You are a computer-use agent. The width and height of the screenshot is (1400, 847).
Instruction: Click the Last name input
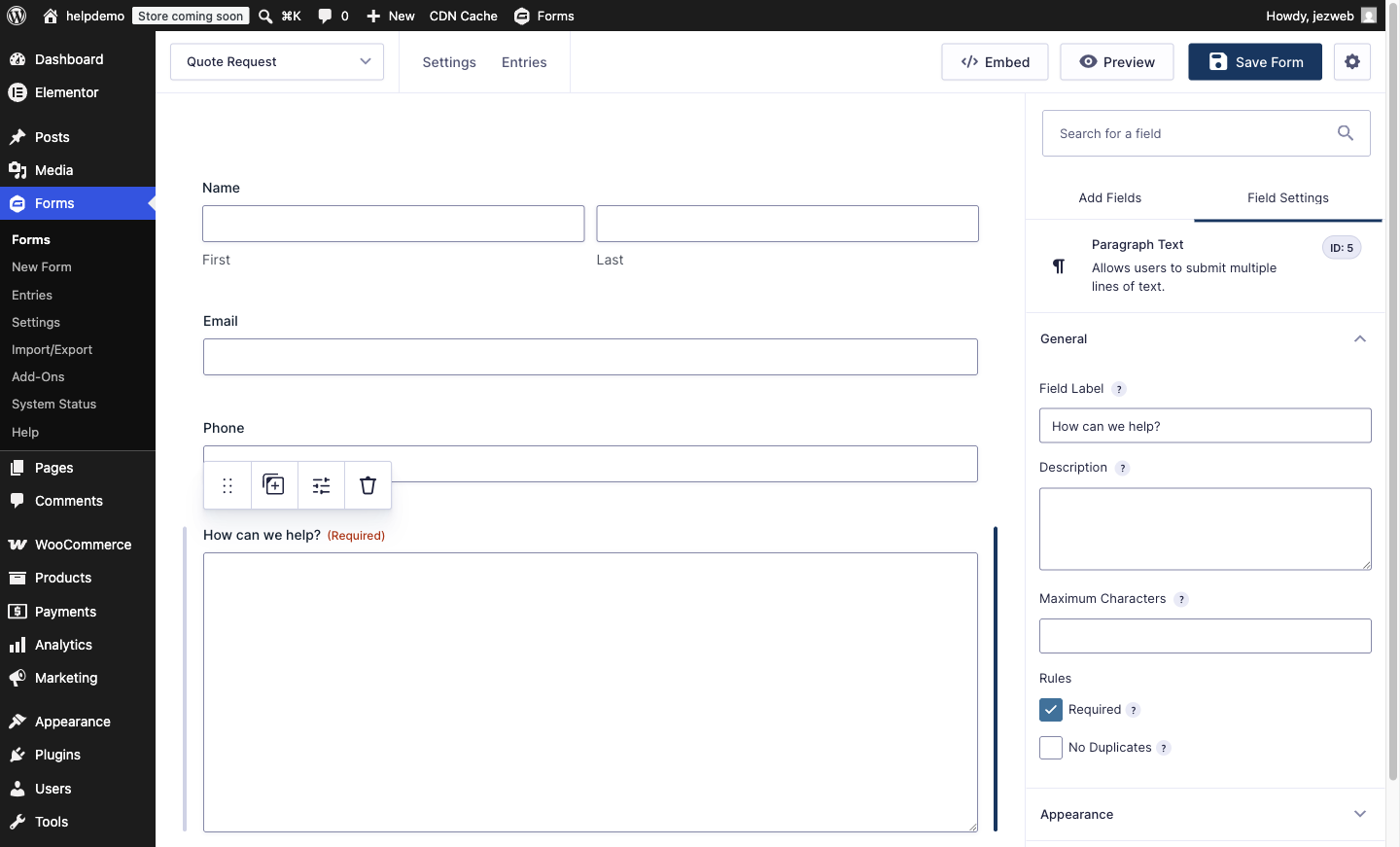[787, 224]
